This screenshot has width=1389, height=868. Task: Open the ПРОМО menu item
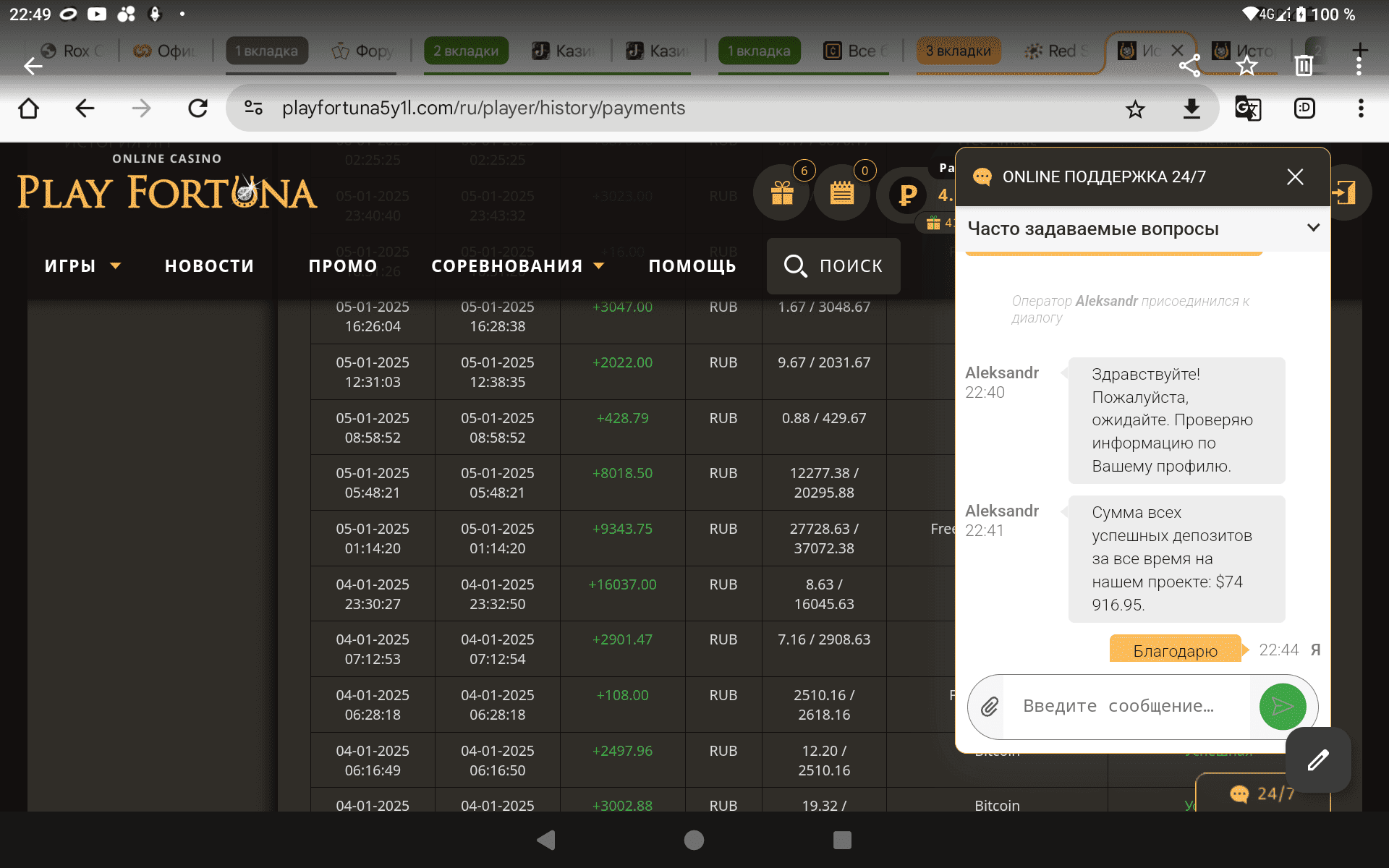343,266
